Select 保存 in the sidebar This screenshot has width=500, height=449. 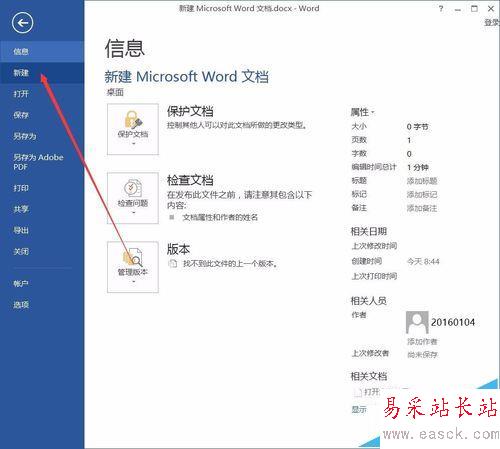point(42,115)
